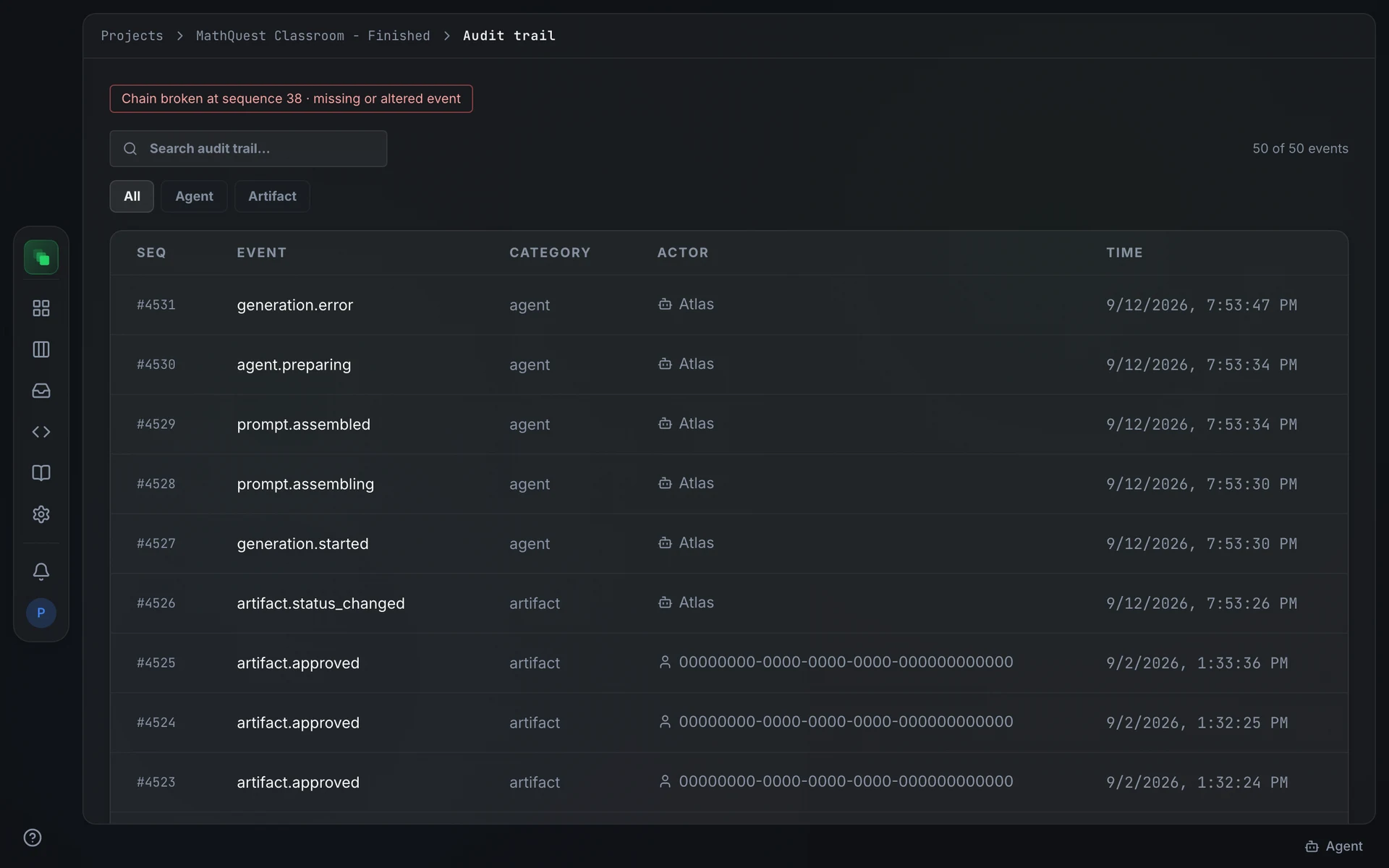Select the artifact.status_changed event

[320, 603]
